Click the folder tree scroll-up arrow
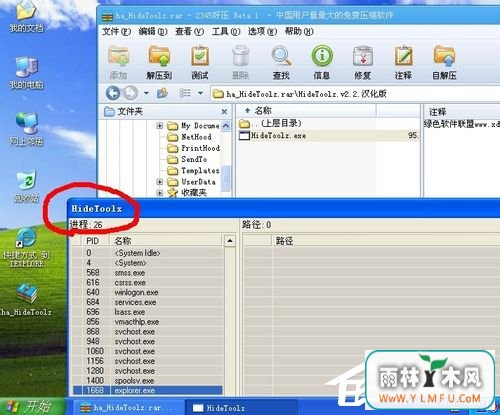The width and height of the screenshot is (500, 415). [226, 126]
